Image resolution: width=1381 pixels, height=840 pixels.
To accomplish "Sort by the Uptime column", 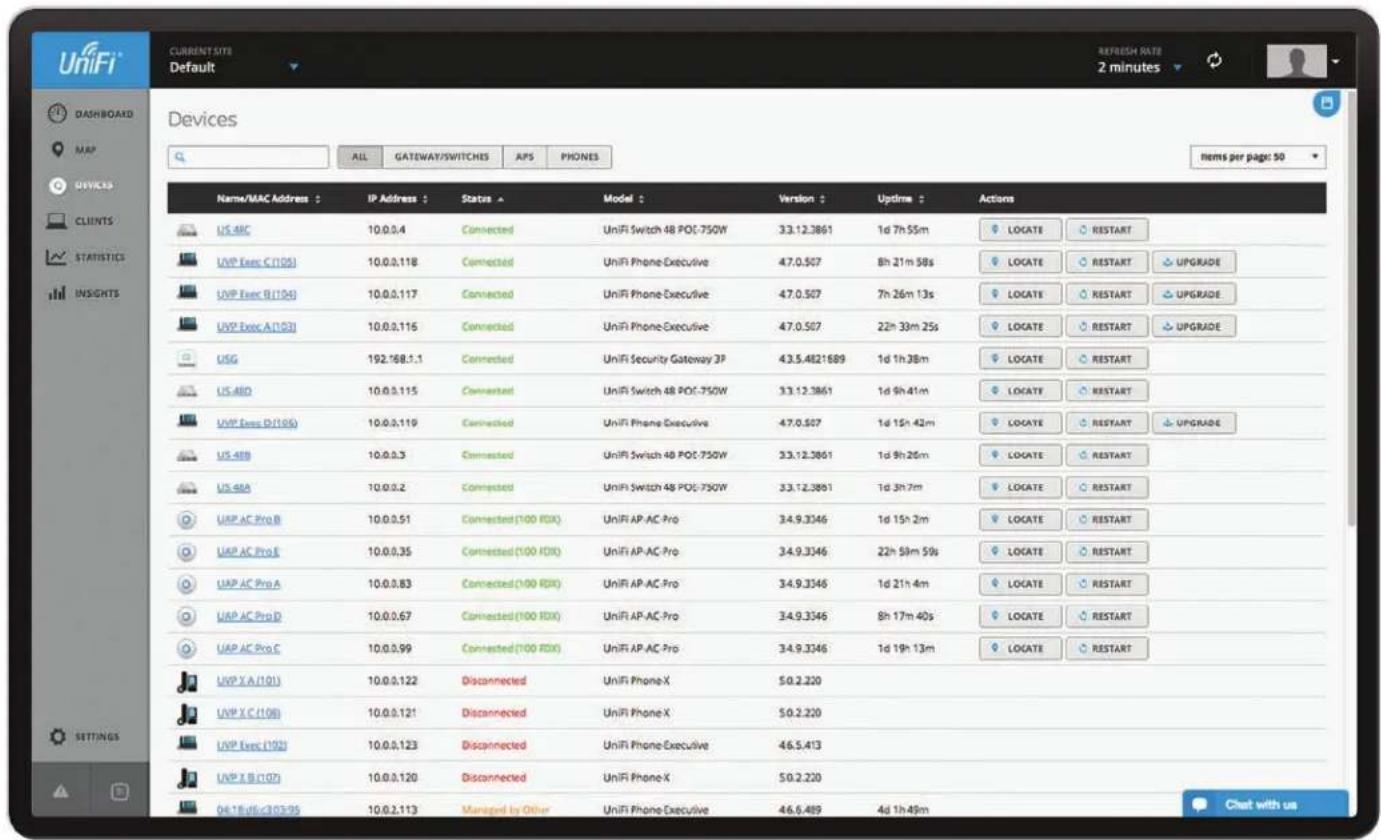I will tap(898, 198).
